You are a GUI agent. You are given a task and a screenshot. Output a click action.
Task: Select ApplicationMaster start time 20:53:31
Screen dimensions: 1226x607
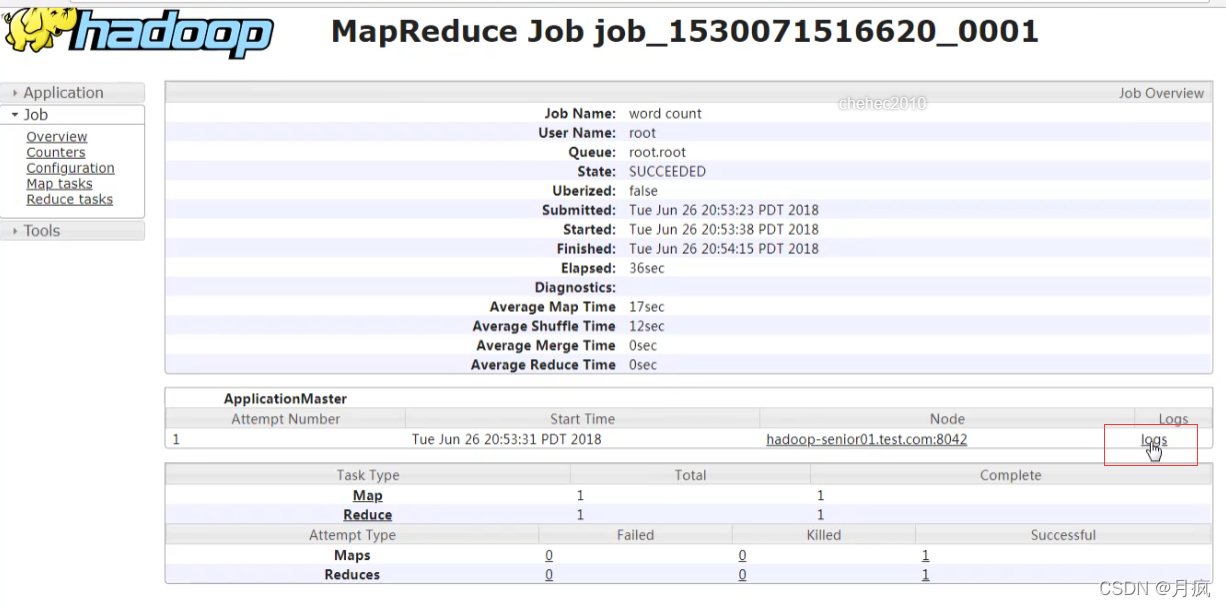coord(506,439)
